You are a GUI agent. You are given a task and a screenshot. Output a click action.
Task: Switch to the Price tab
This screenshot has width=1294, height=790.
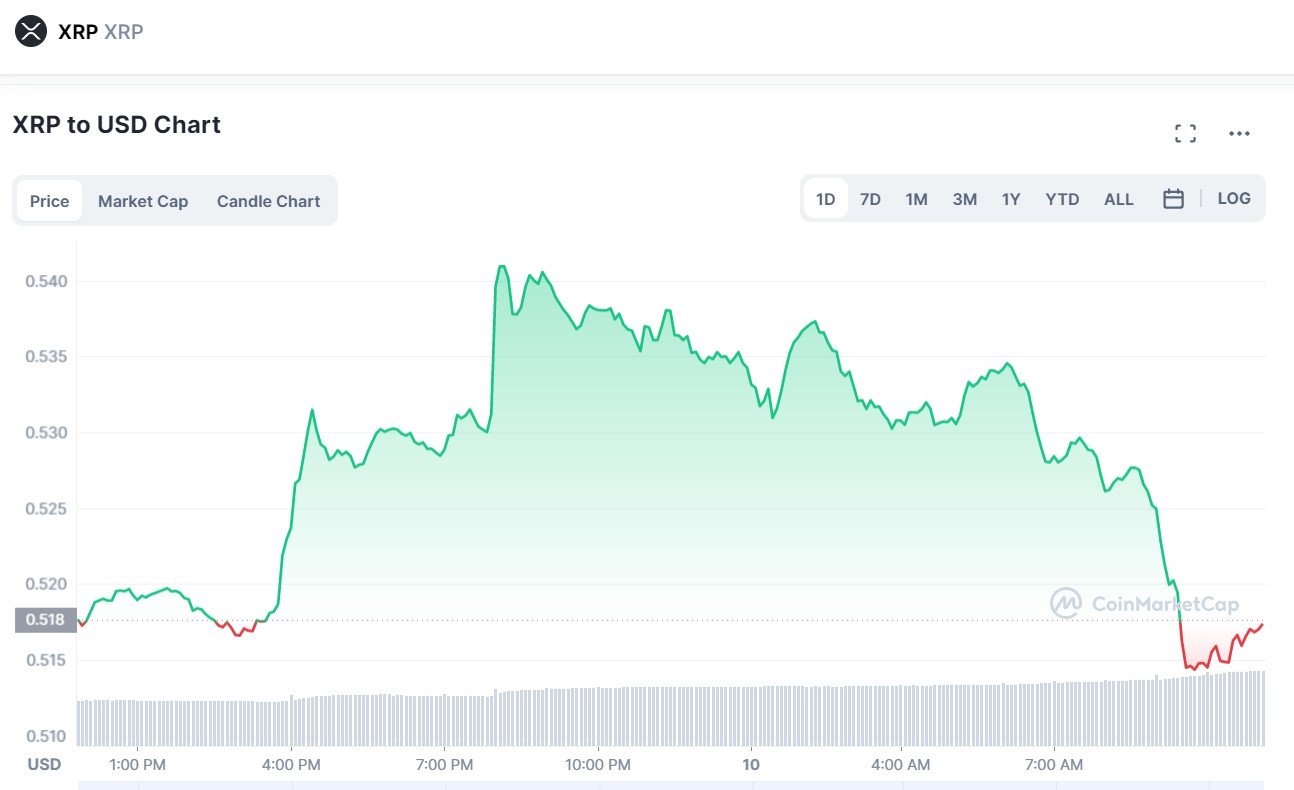[x=49, y=201]
